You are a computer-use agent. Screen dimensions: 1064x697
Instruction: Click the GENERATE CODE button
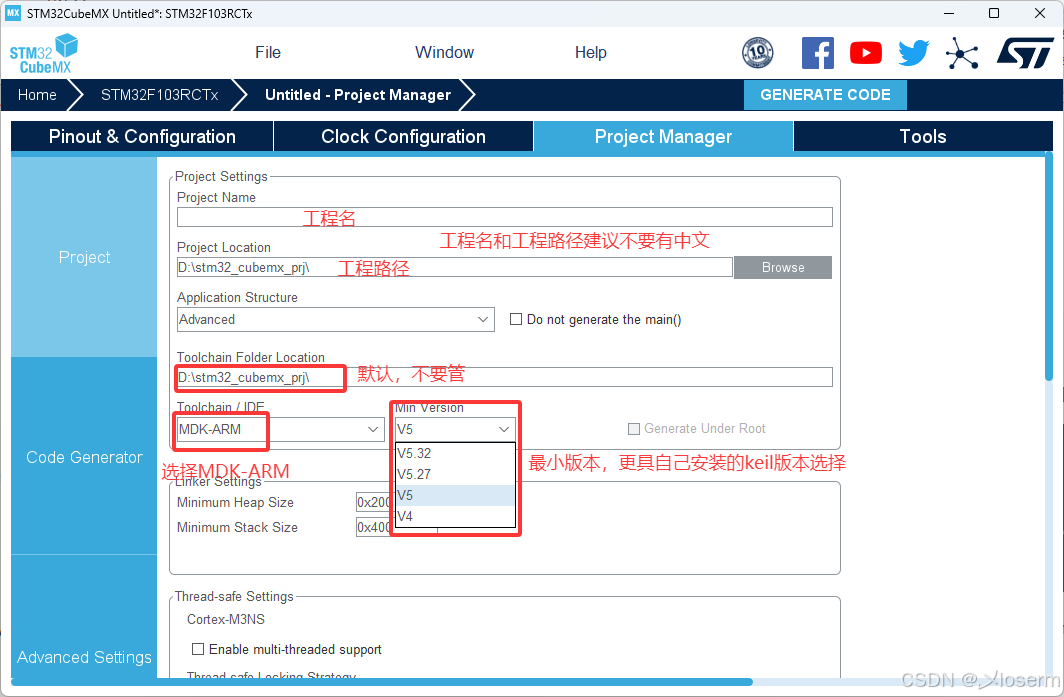[x=825, y=95]
